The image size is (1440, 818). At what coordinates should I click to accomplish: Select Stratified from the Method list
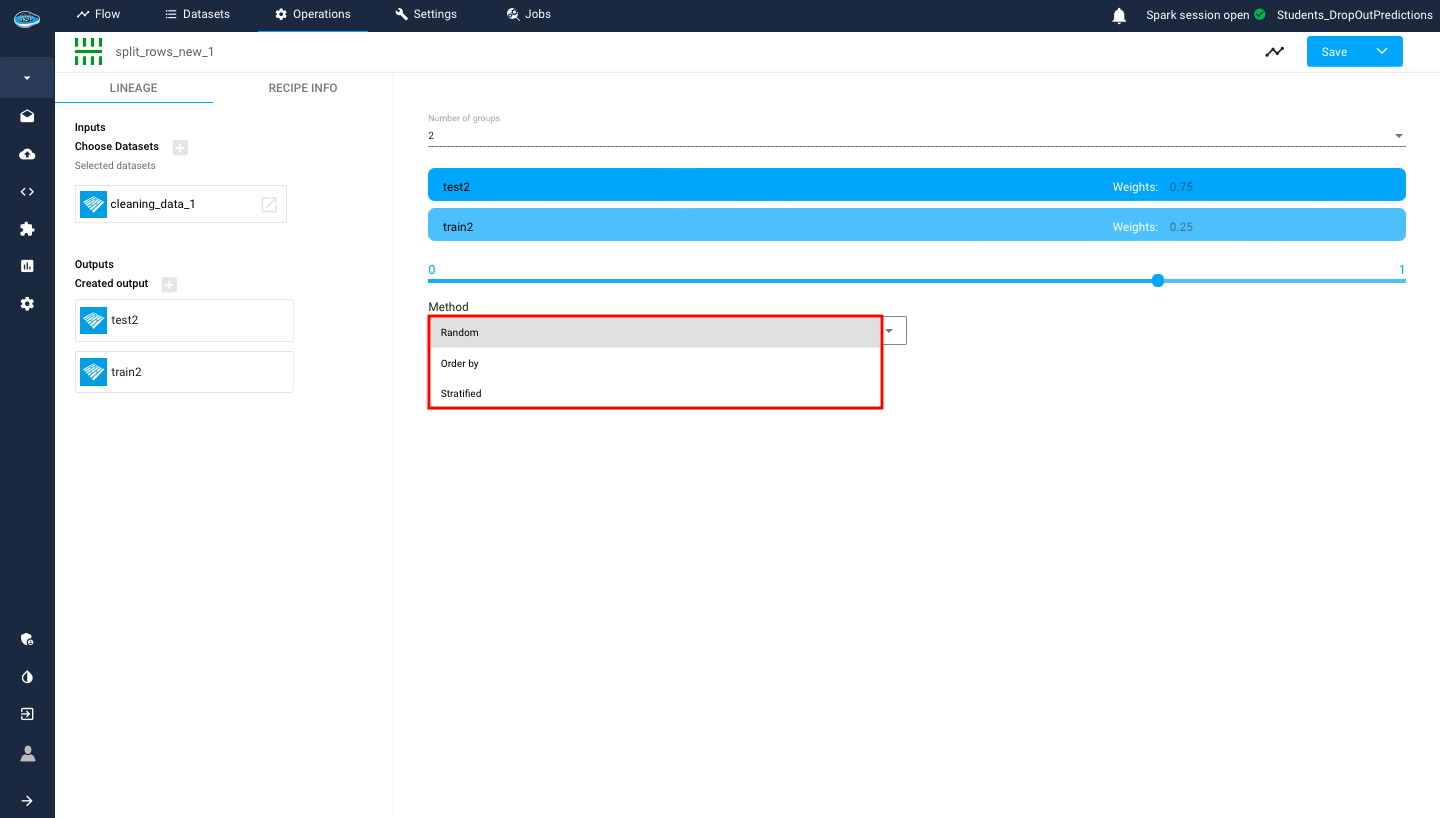tap(461, 393)
